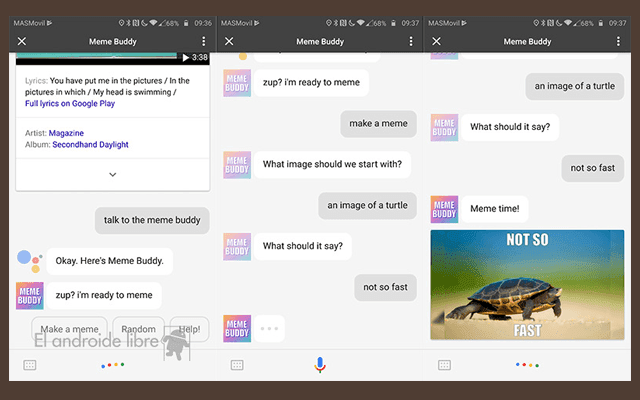Open overflow menu in the middle screen
This screenshot has width=640, height=400.
[x=410, y=41]
